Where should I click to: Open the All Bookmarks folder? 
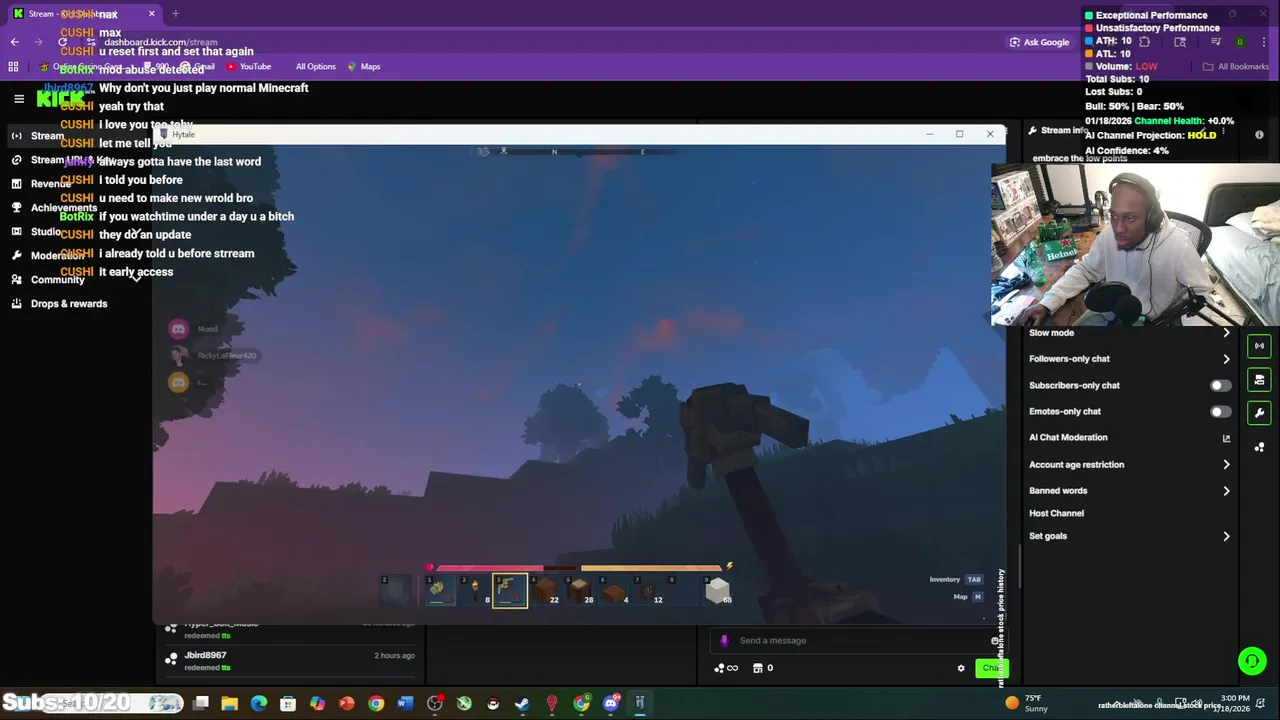coord(1236,67)
